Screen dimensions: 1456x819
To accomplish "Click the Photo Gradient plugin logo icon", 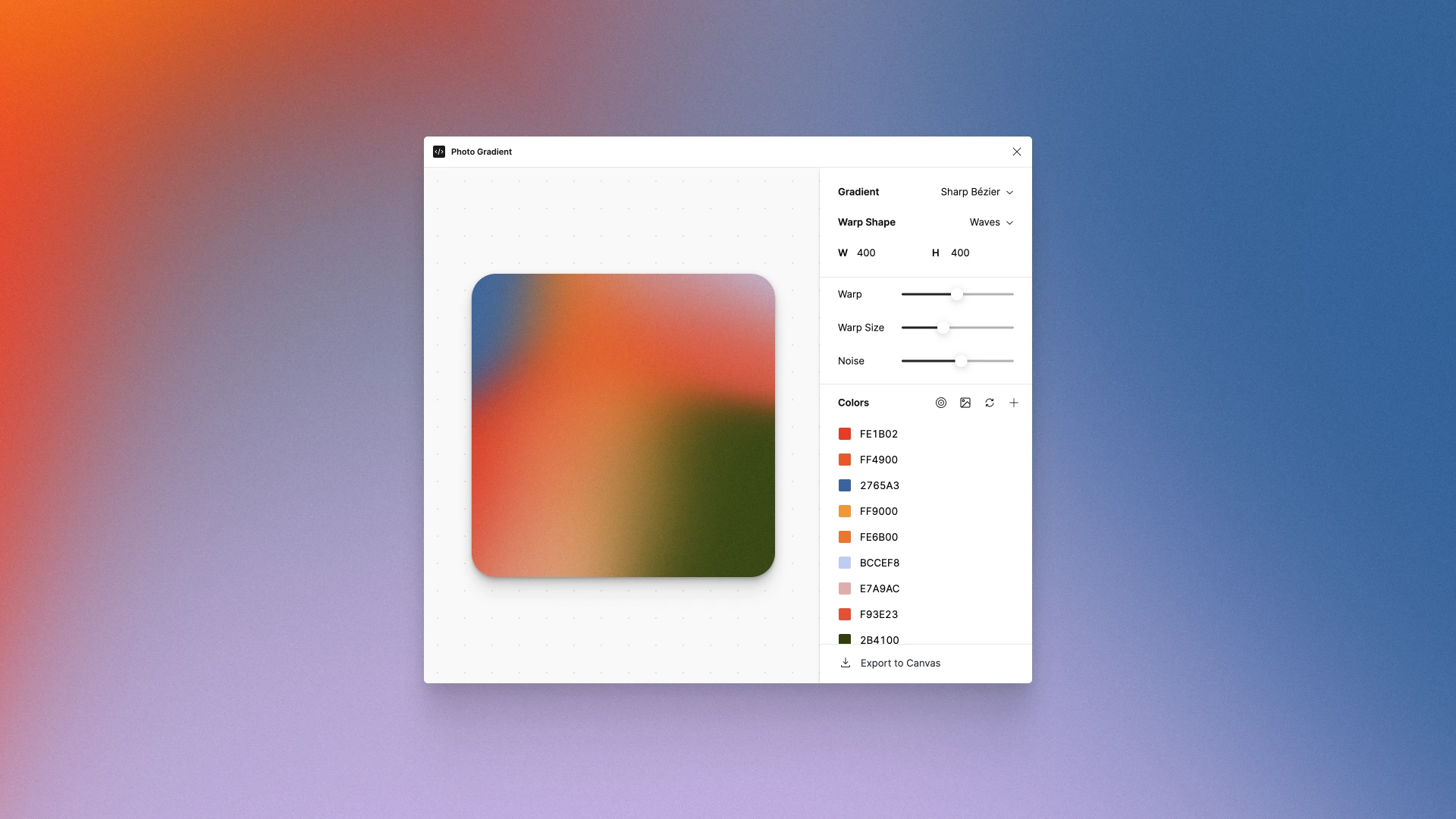I will click(438, 152).
